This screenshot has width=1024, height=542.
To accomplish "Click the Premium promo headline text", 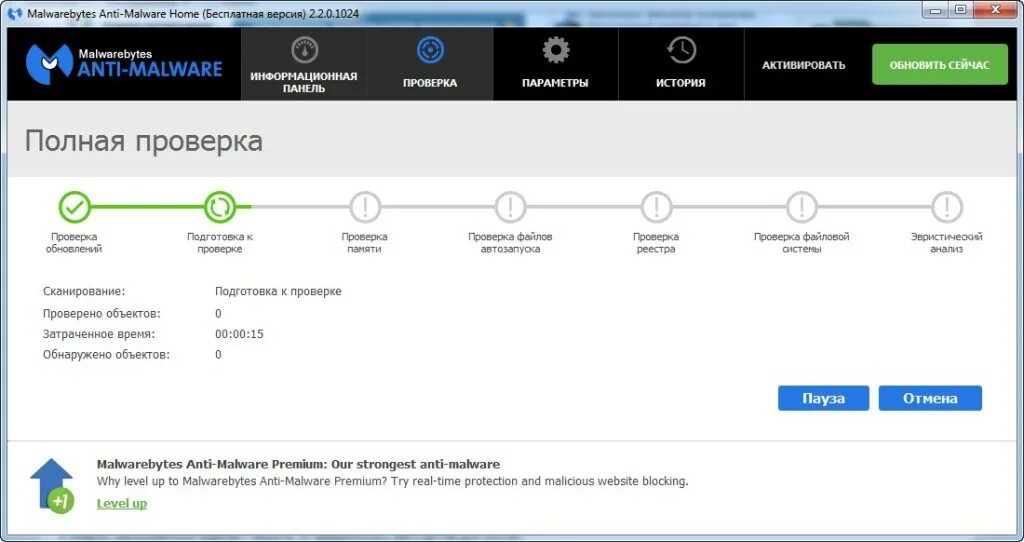I will pos(298,464).
